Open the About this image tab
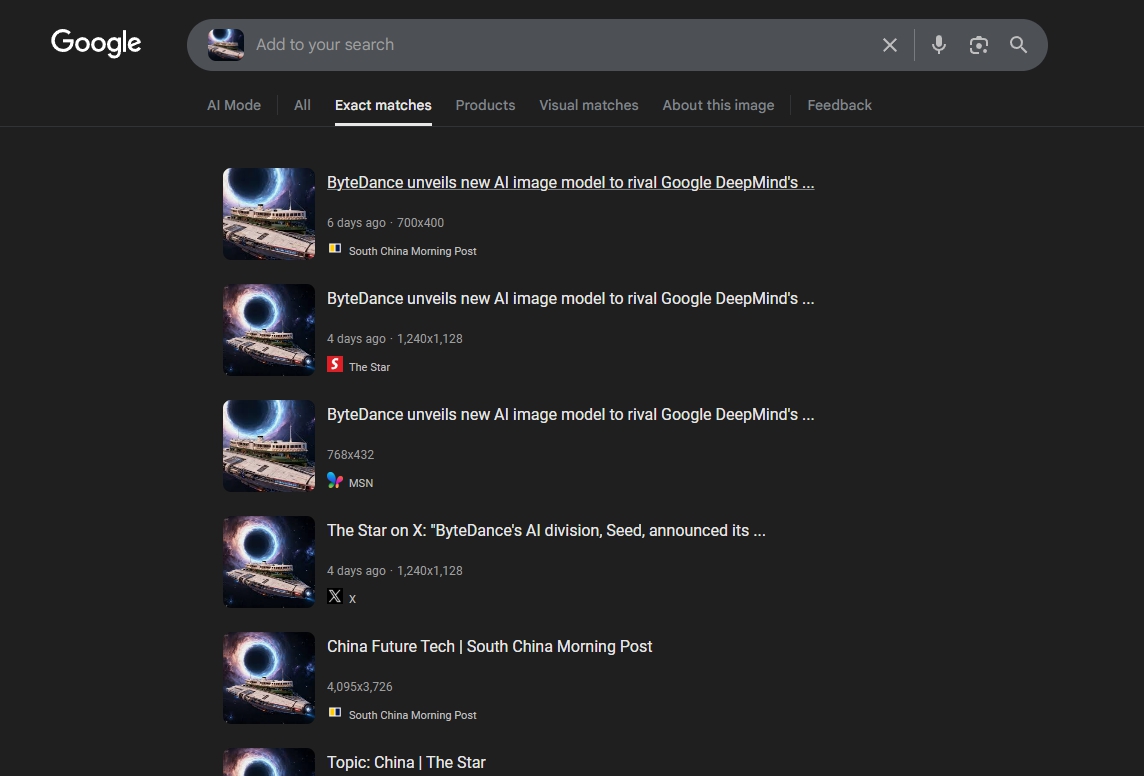 [x=718, y=105]
